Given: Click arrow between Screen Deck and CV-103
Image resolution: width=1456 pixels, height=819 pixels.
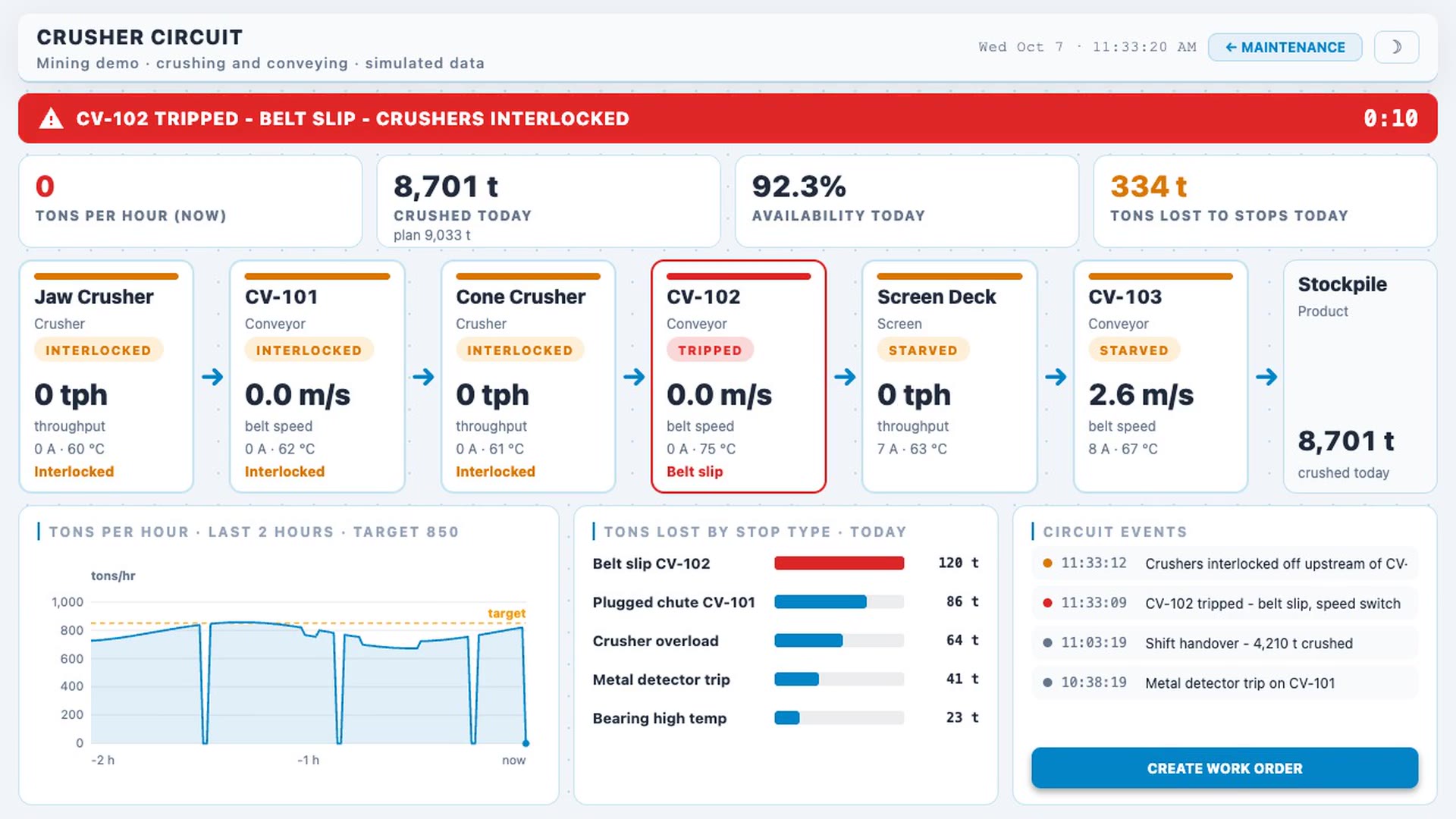Looking at the screenshot, I should point(1056,377).
